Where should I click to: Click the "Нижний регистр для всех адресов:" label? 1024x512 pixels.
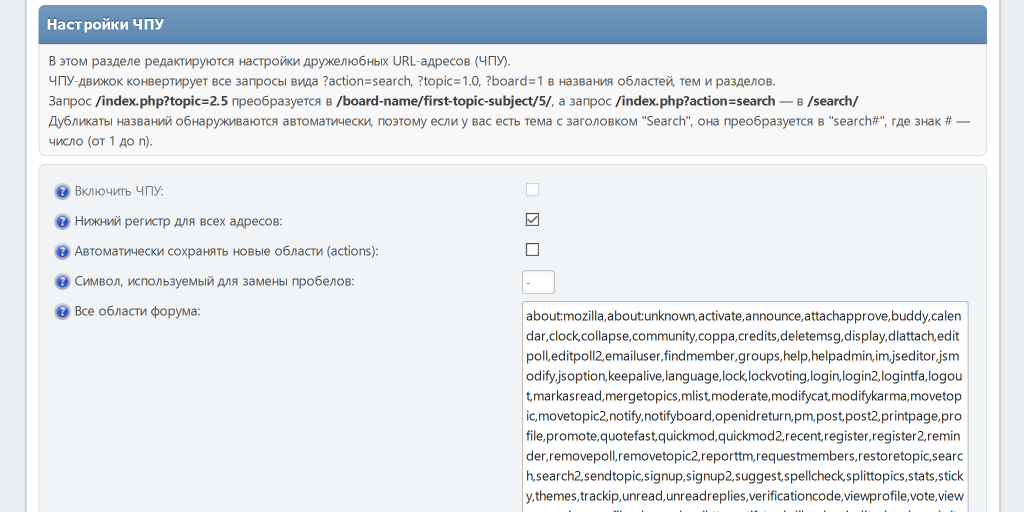pyautogui.click(x=178, y=220)
